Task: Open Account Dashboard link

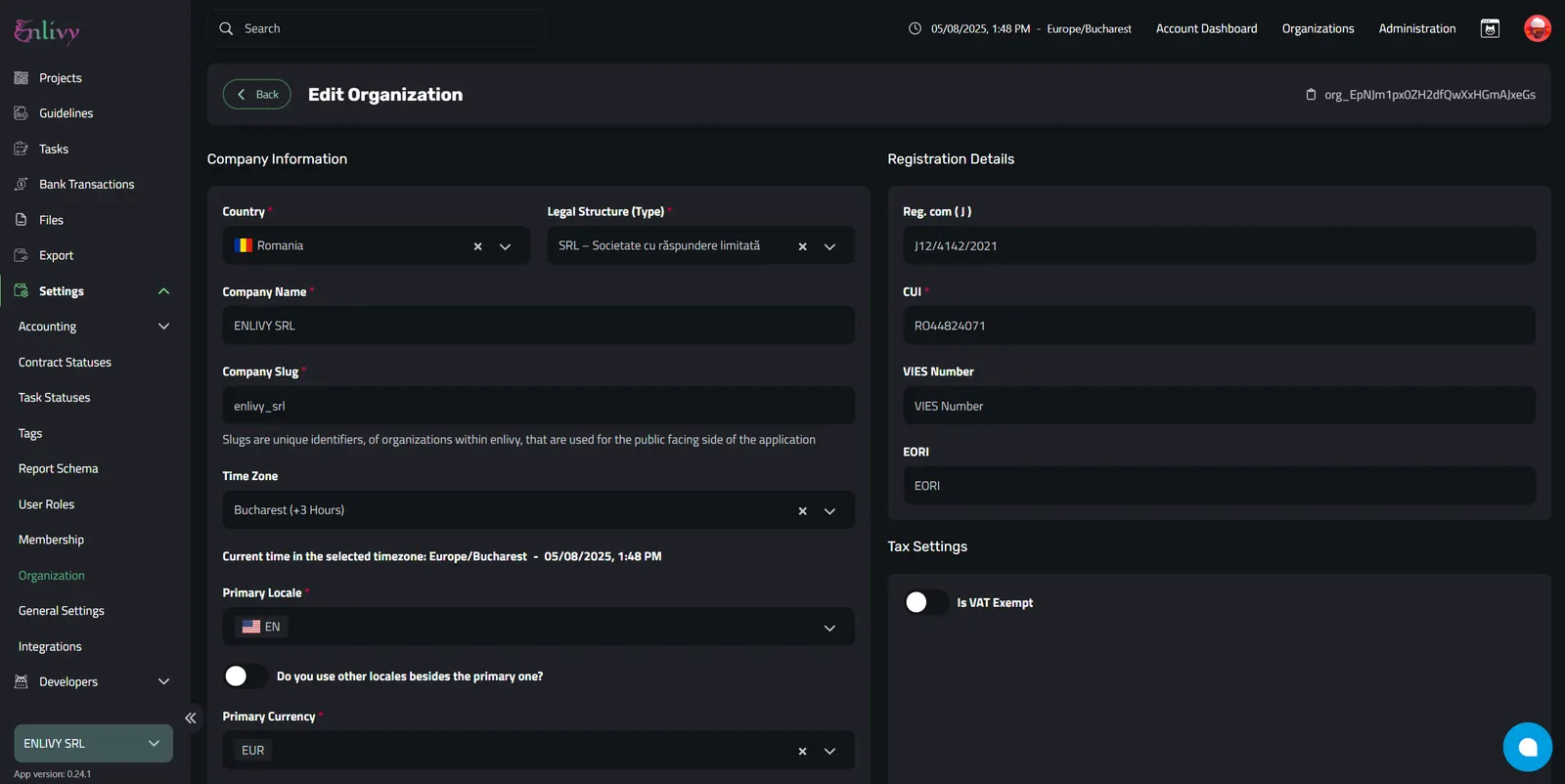Action: pos(1206,28)
